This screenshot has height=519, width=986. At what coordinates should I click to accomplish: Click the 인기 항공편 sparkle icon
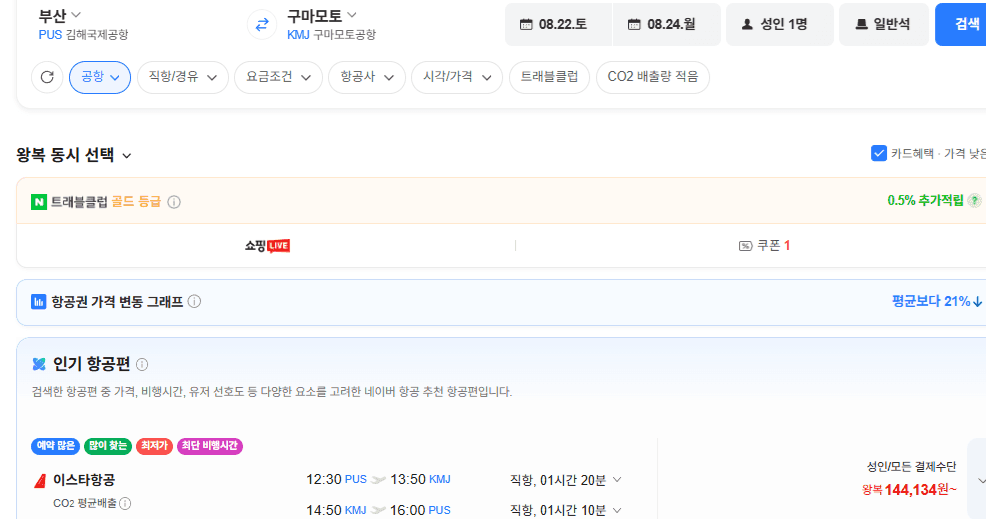pyautogui.click(x=39, y=364)
